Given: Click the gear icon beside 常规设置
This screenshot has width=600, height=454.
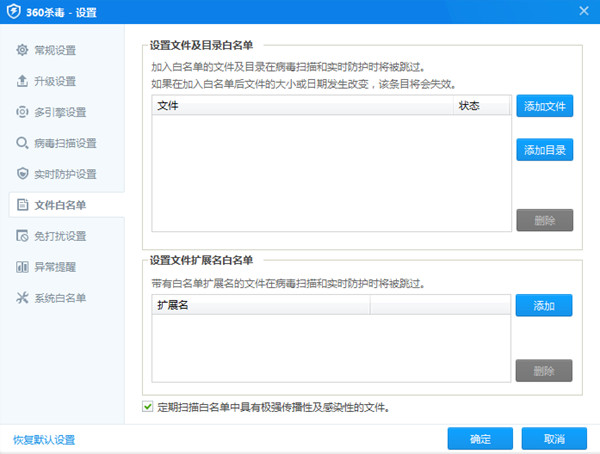Looking at the screenshot, I should pyautogui.click(x=22, y=50).
